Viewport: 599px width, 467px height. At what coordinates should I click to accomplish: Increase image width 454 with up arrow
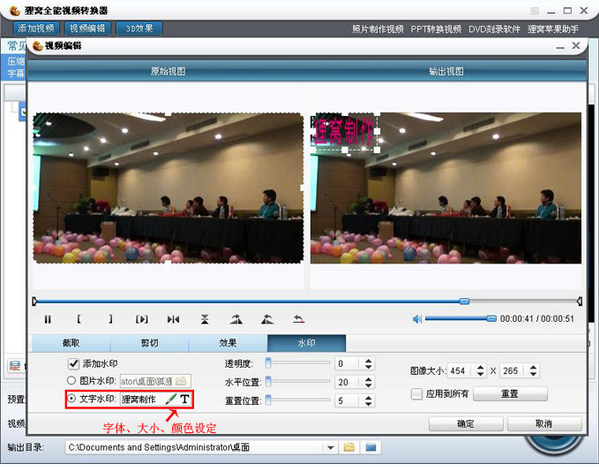[x=481, y=368]
